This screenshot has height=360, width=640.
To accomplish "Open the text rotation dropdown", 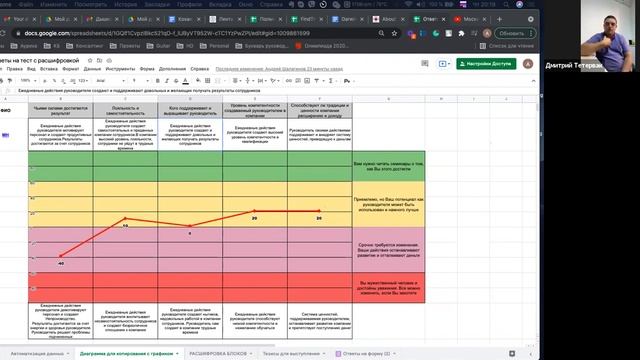I will 274,81.
